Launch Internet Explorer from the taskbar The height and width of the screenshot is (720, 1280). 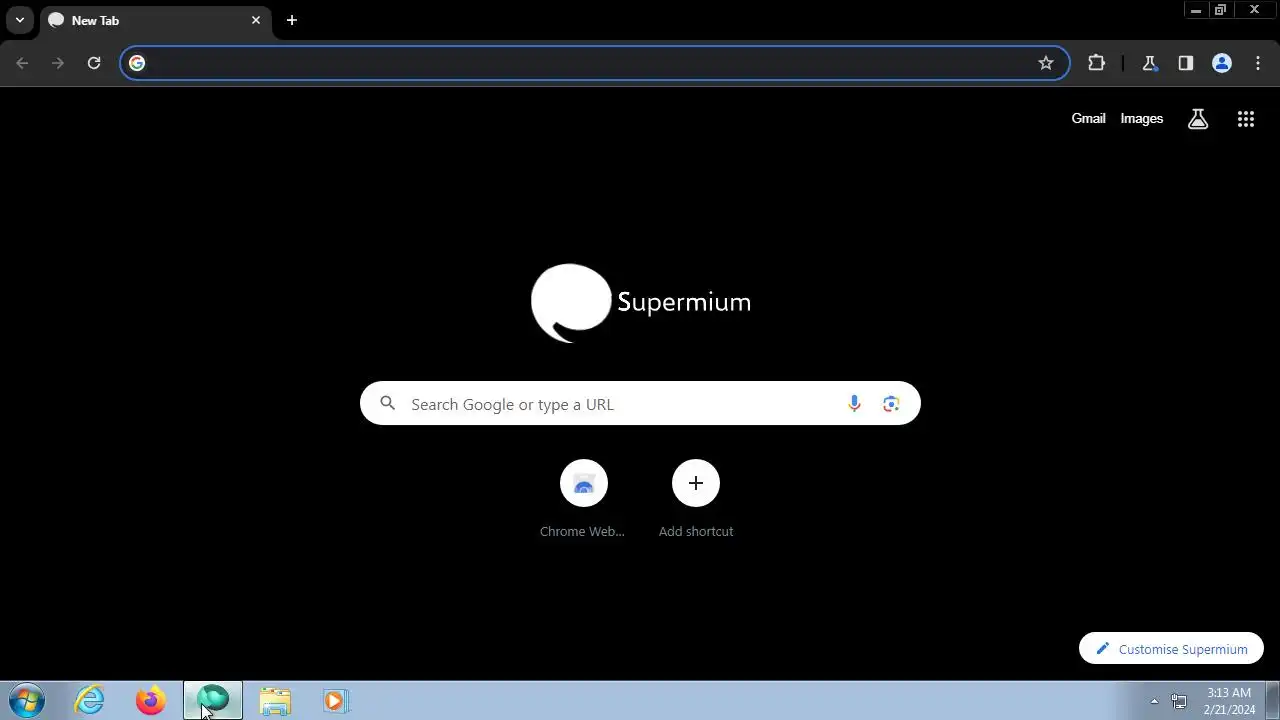pos(90,700)
